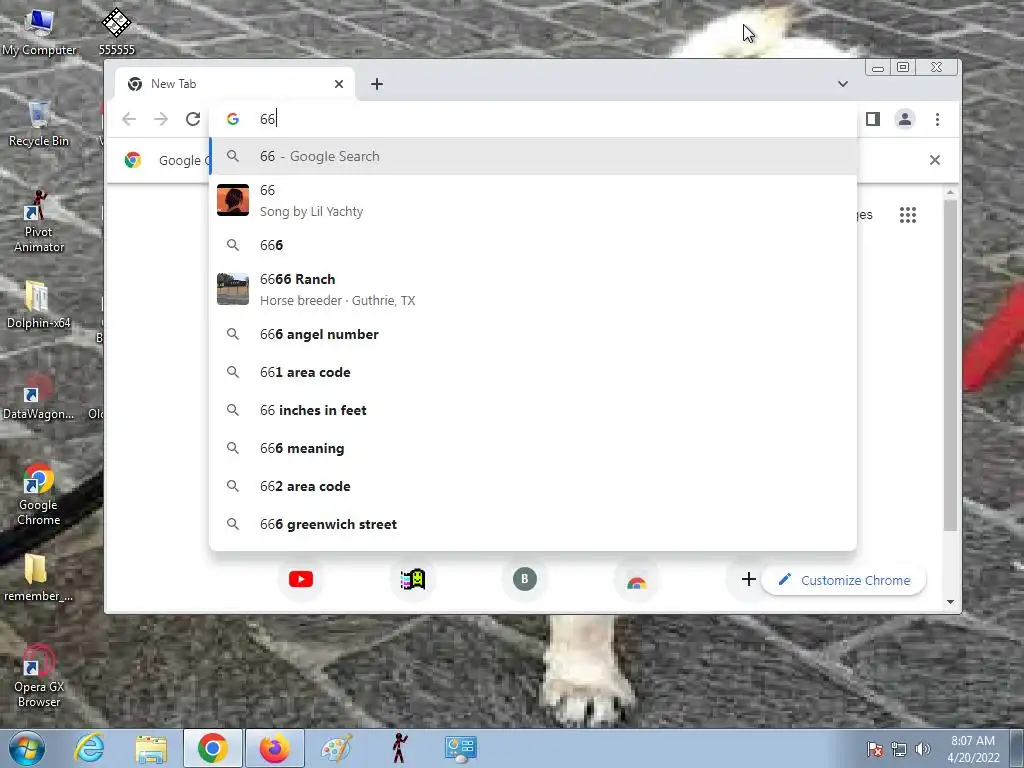
Task: Open the colorful ghost shortcut tile
Action: pos(413,579)
